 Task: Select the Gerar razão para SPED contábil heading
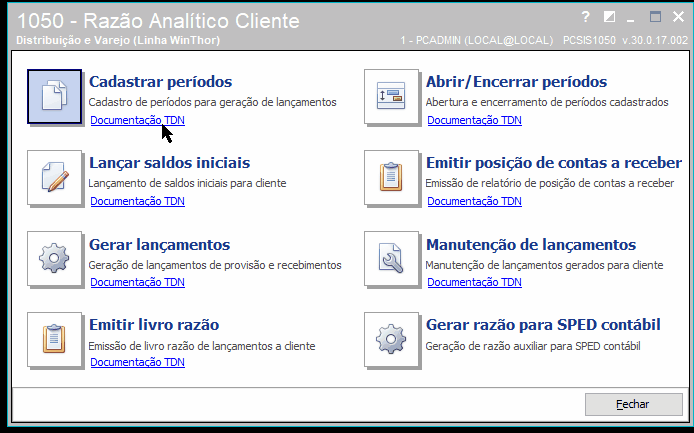click(543, 325)
